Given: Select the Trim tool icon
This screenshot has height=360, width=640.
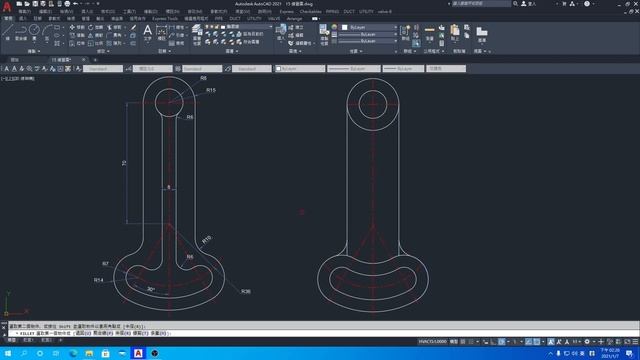Looking at the screenshot, I should 109,27.
